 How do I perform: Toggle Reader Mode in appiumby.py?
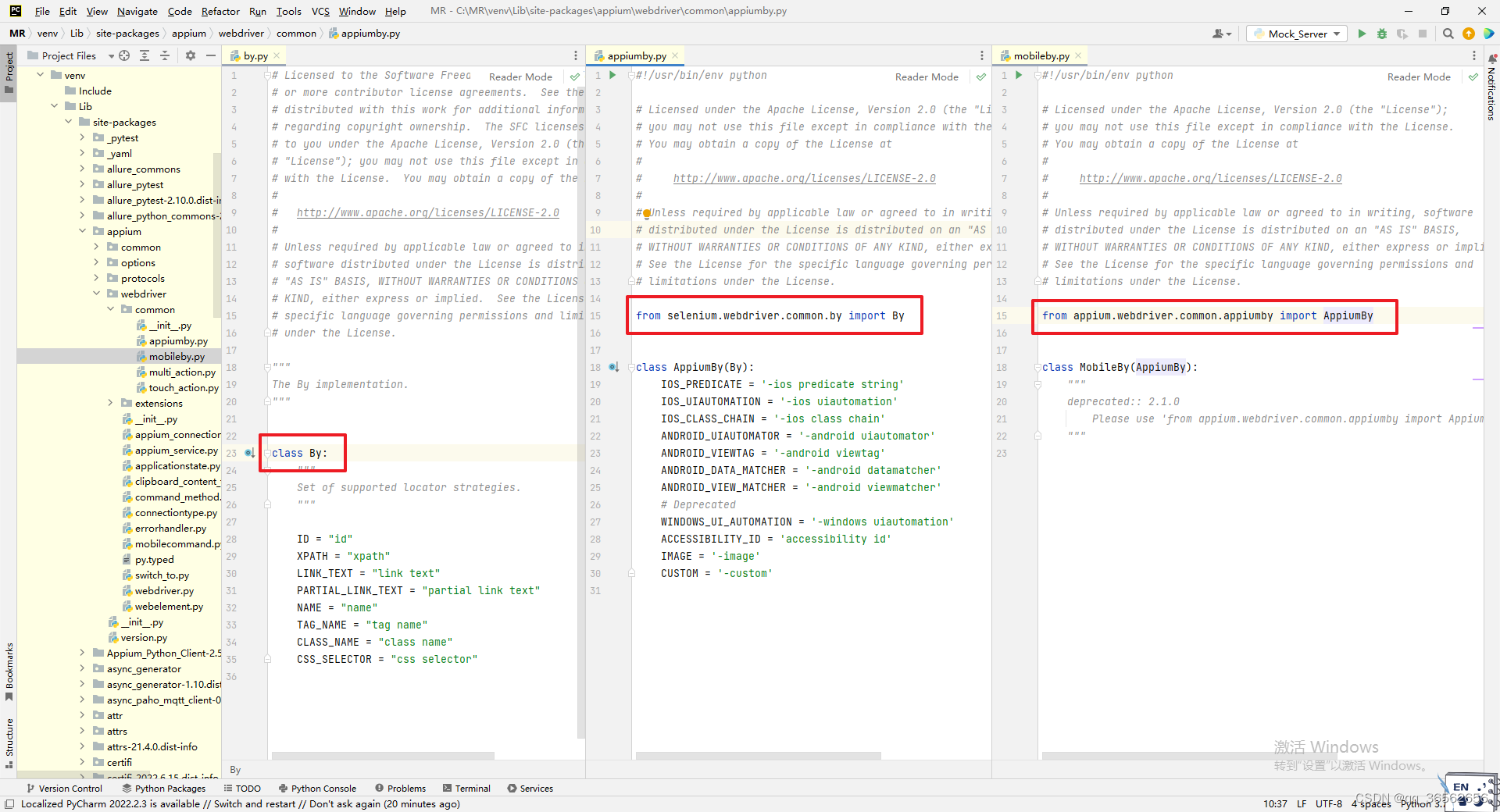[x=927, y=77]
